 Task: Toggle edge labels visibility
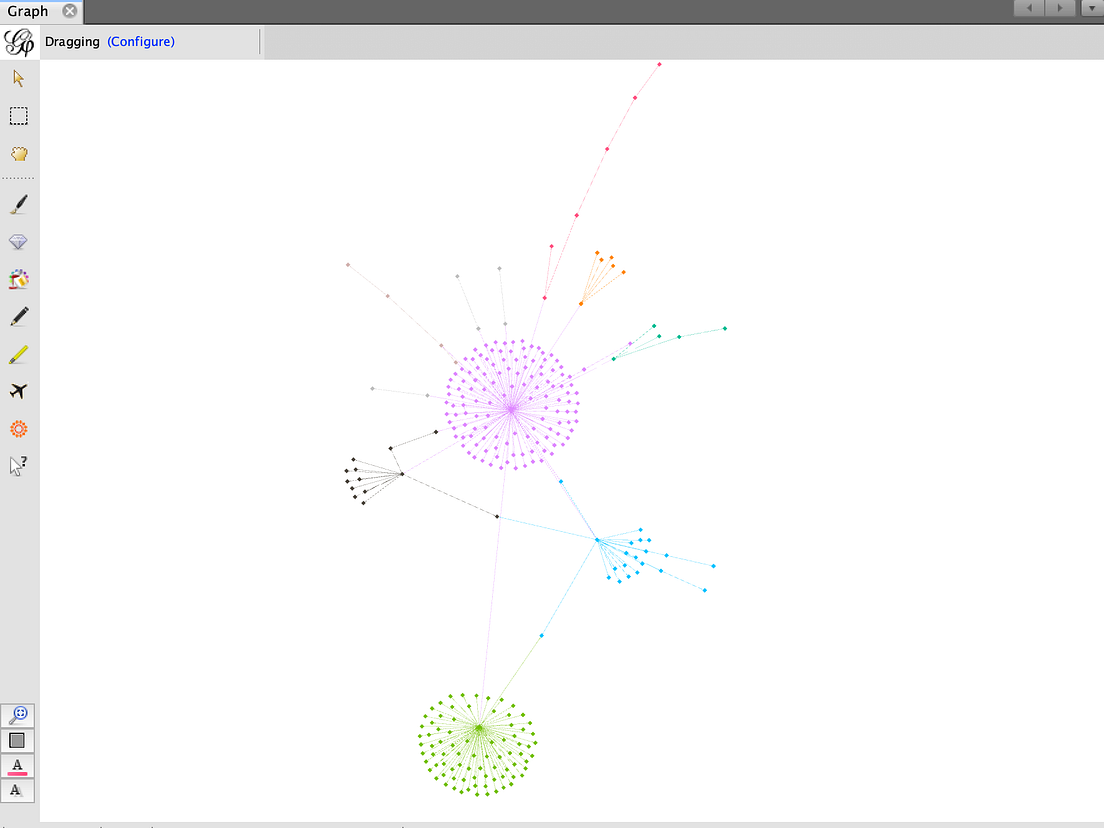tap(18, 790)
